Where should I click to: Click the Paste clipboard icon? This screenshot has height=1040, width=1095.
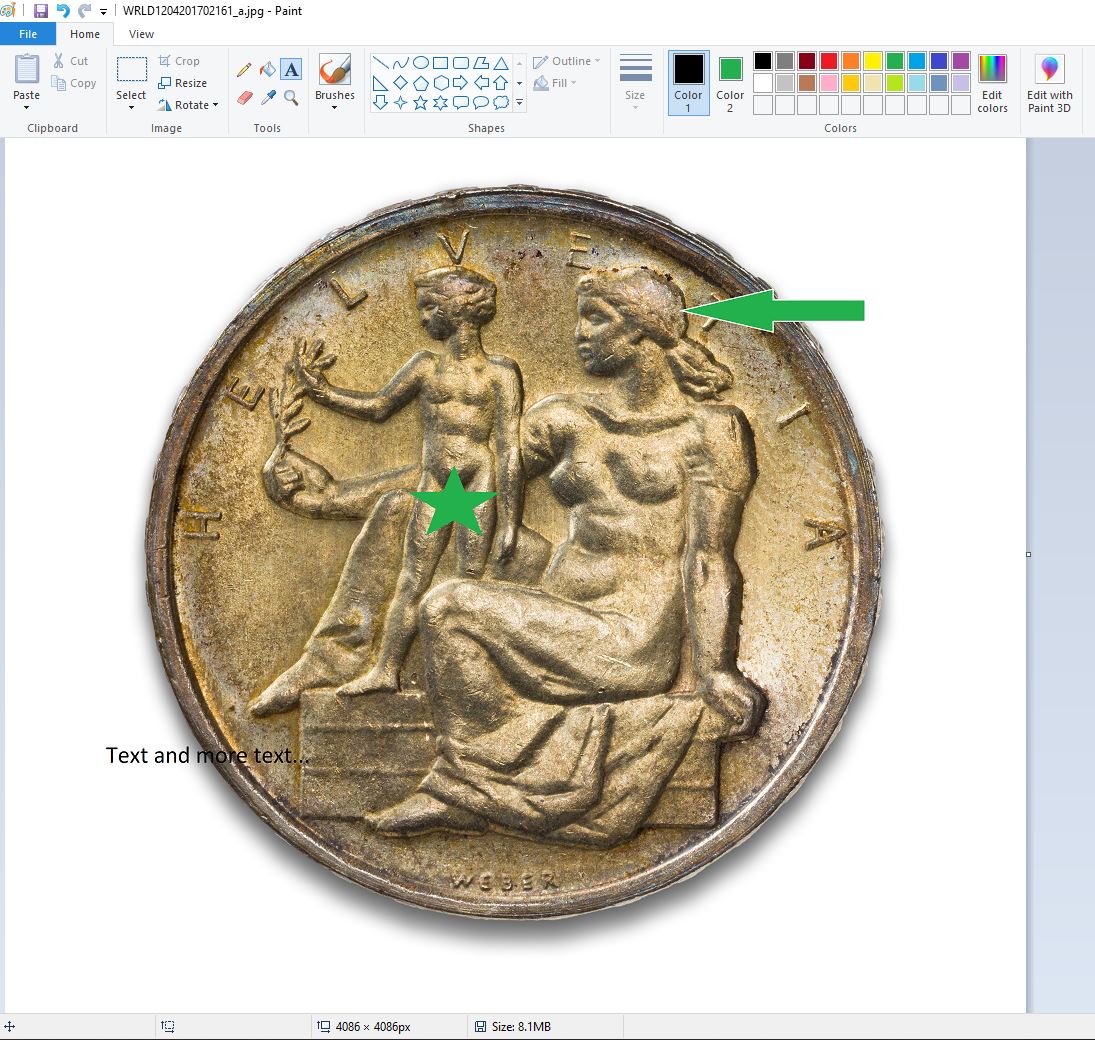[x=27, y=69]
